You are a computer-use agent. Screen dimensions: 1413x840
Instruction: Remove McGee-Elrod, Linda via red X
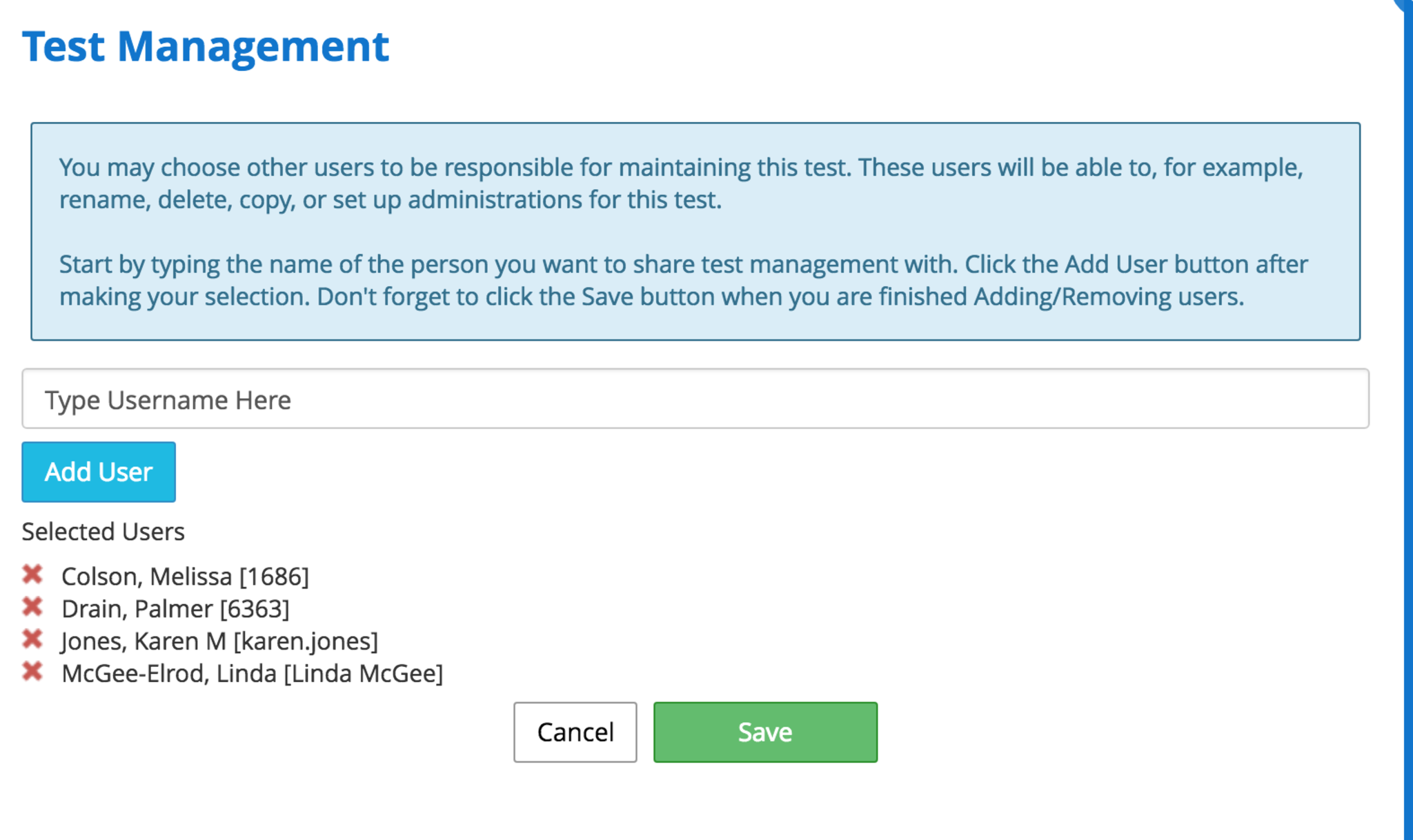(32, 672)
